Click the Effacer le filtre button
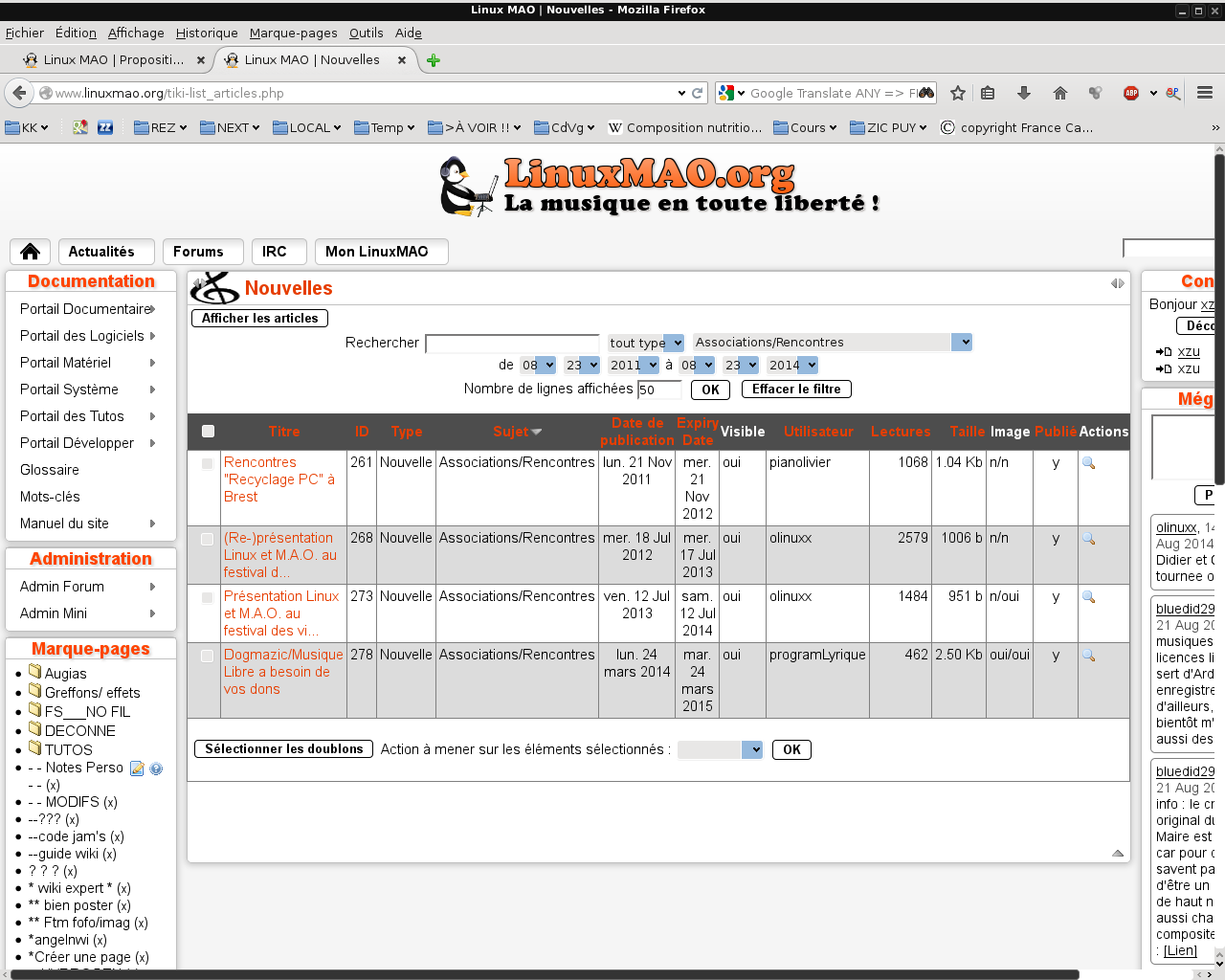This screenshot has height=980, width=1225. pos(796,389)
